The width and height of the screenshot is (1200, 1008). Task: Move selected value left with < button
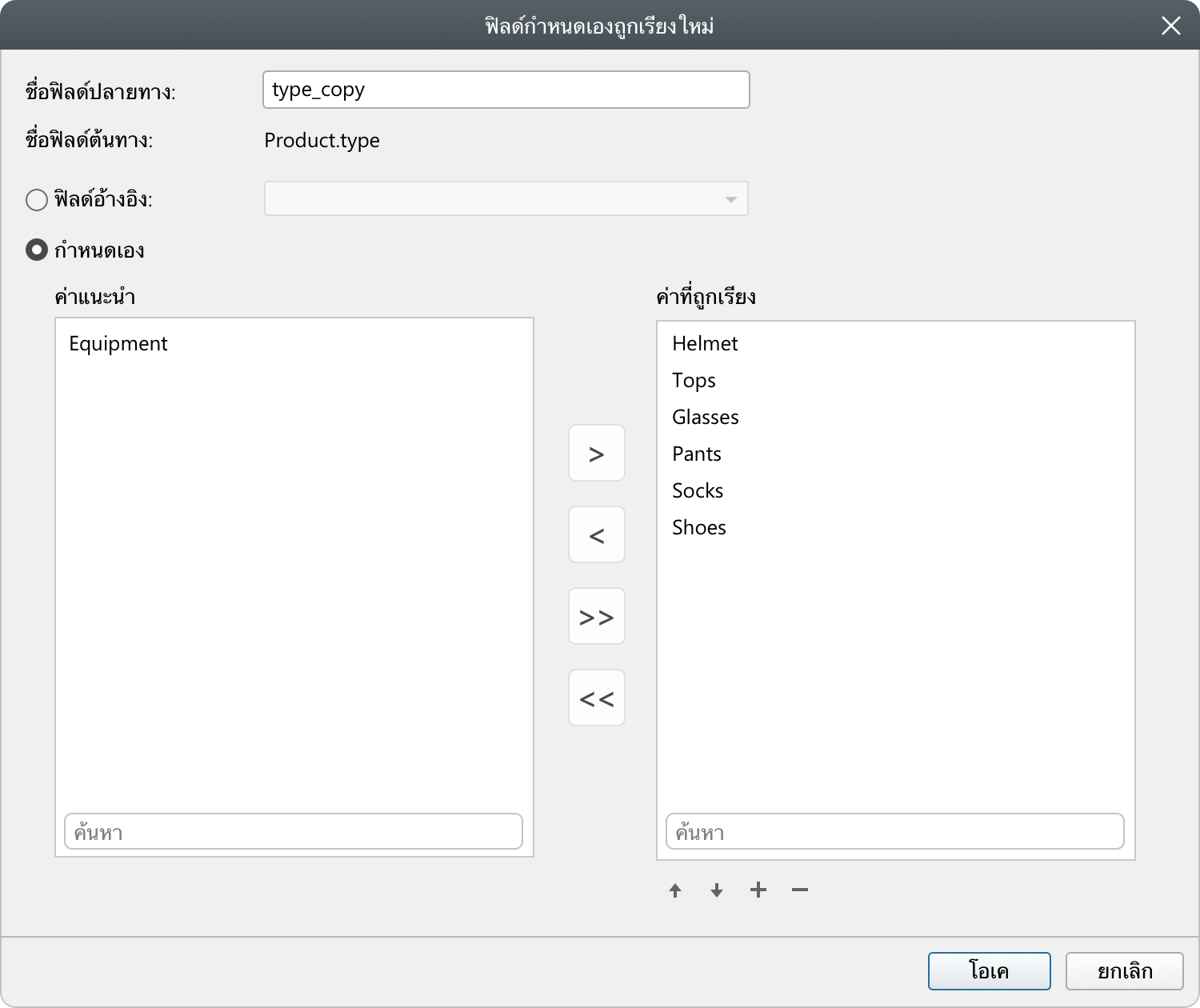point(597,535)
